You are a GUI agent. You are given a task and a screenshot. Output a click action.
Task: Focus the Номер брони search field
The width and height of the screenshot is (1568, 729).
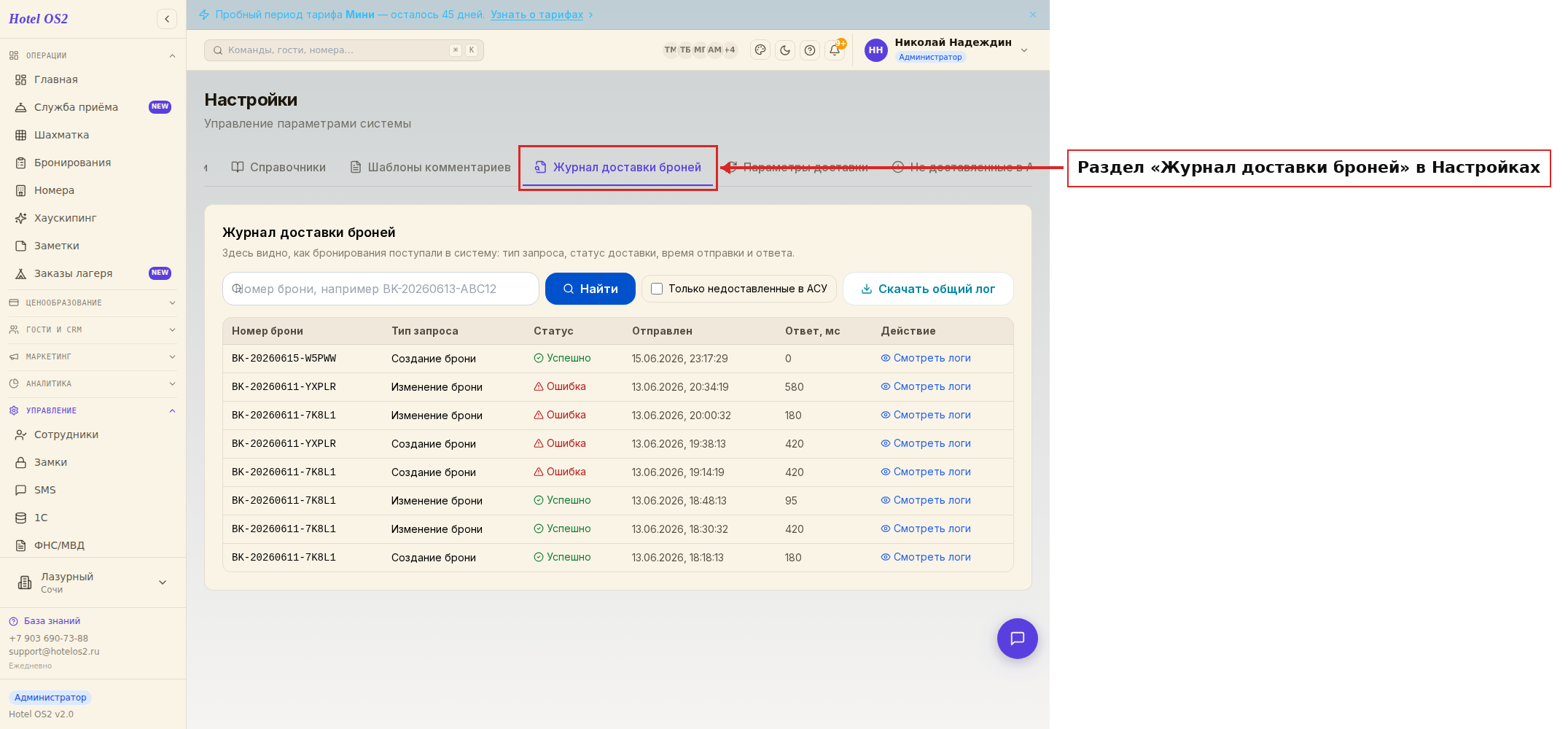[x=381, y=289]
